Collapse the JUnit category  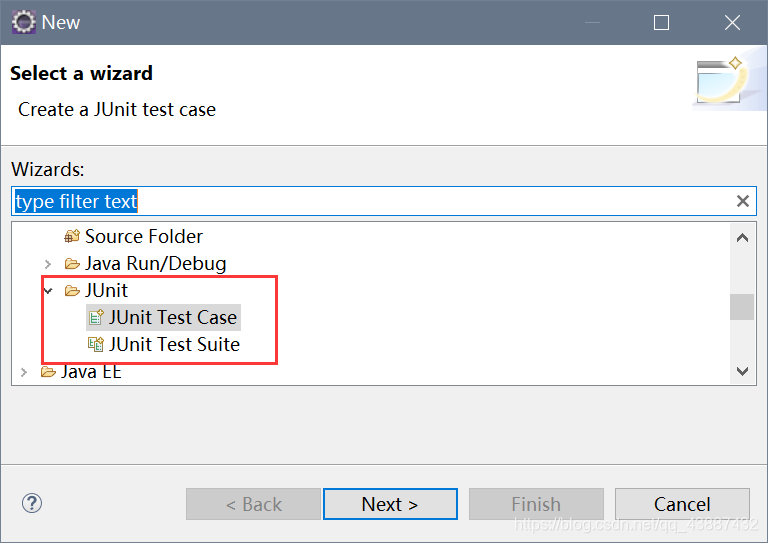(x=48, y=291)
